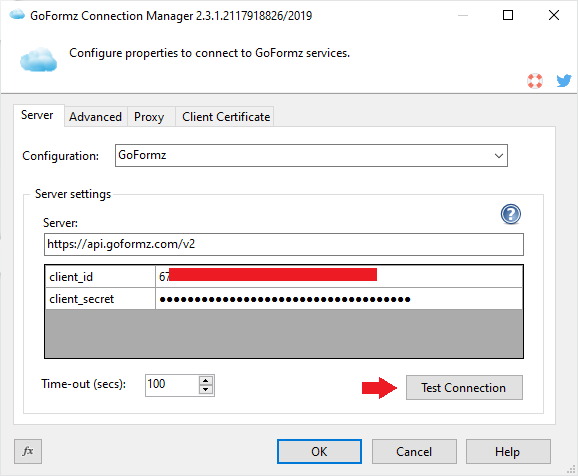This screenshot has height=476, width=578.
Task: Open the Proxy tab
Action: (x=149, y=117)
